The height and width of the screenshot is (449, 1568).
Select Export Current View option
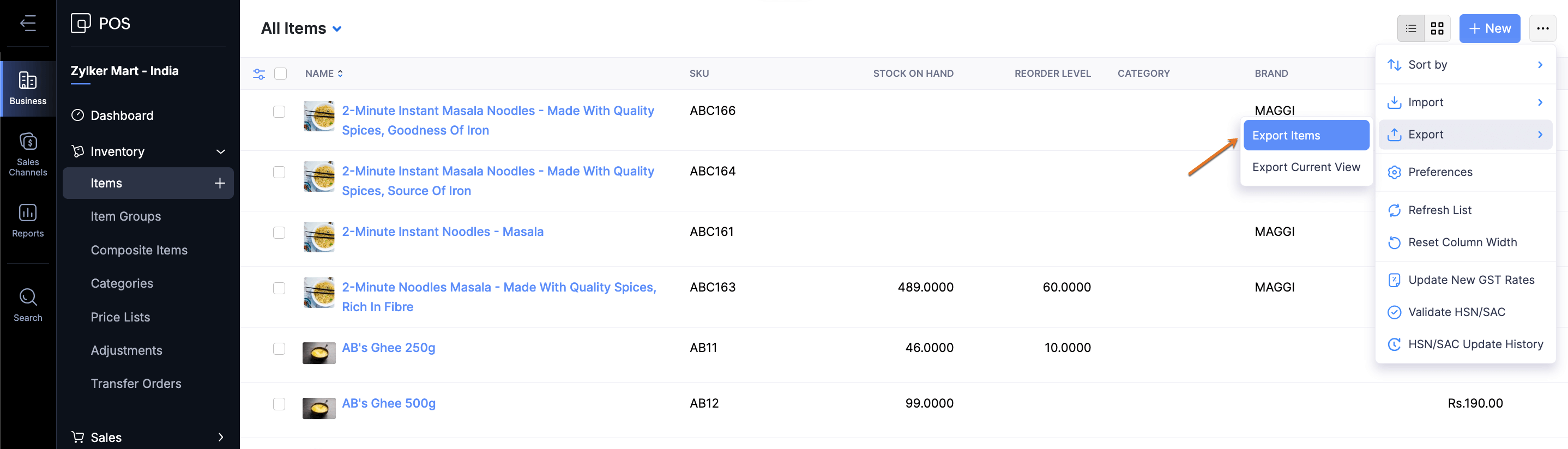pos(1306,167)
